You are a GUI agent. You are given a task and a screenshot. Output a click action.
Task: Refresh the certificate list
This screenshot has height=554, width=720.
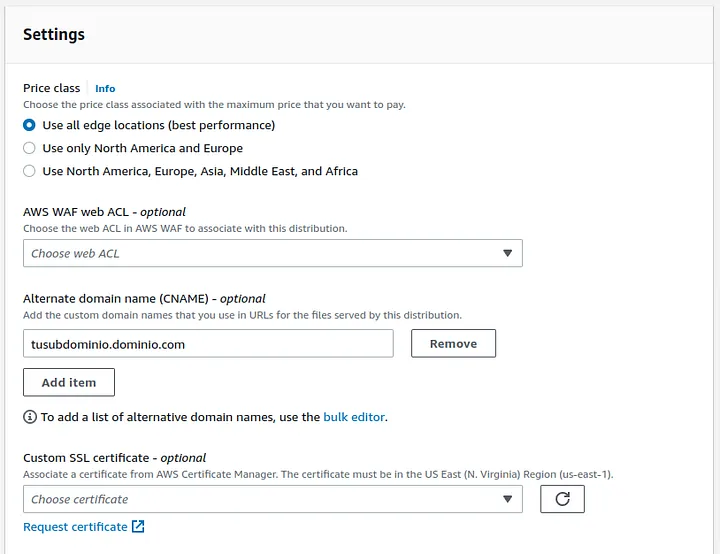click(x=562, y=499)
